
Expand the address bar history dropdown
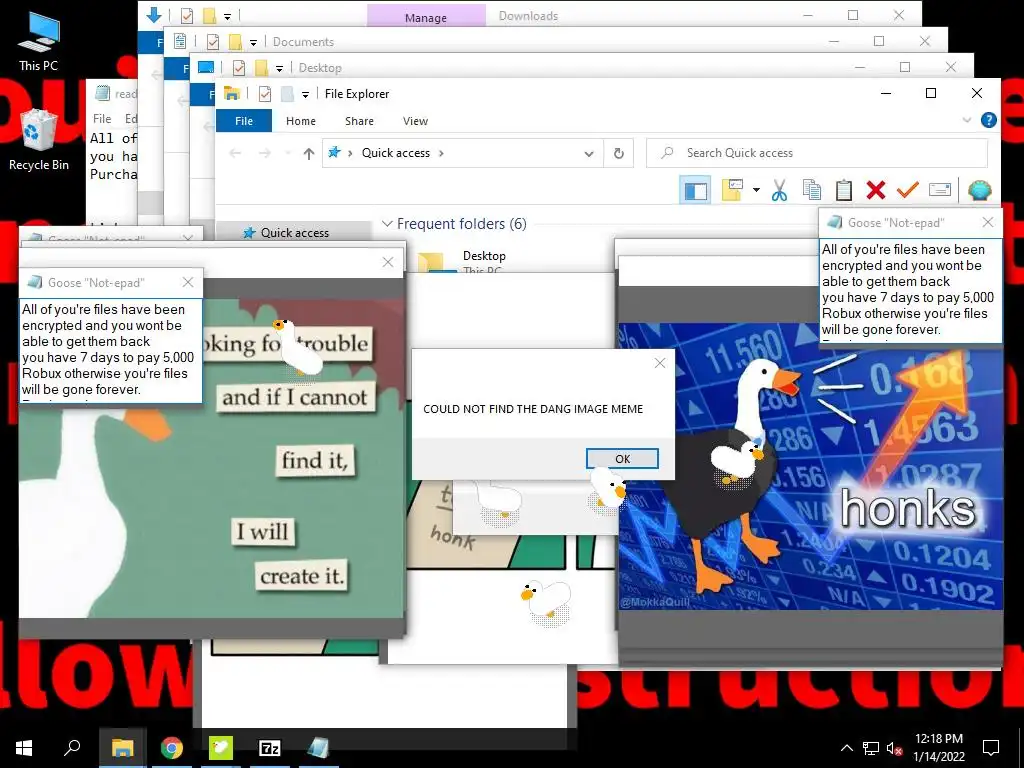[x=588, y=154]
